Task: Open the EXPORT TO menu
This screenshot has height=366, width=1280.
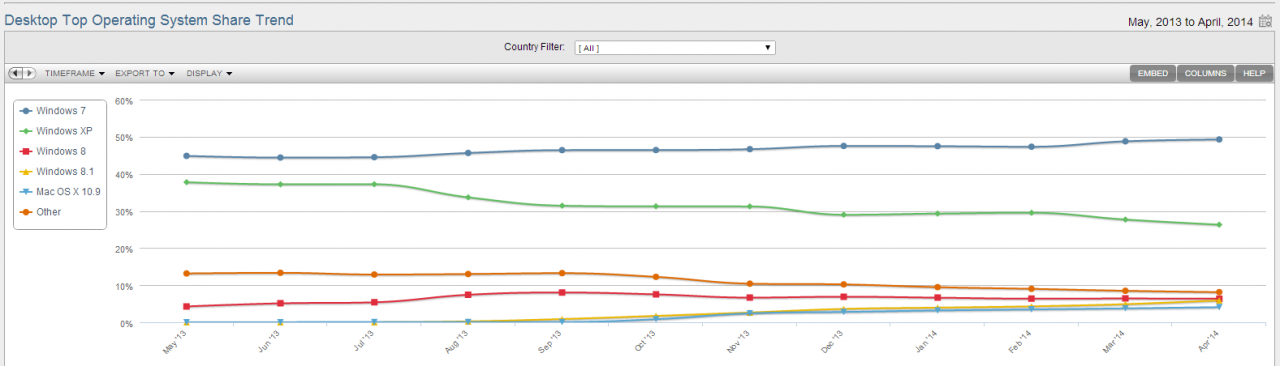Action: 145,73
